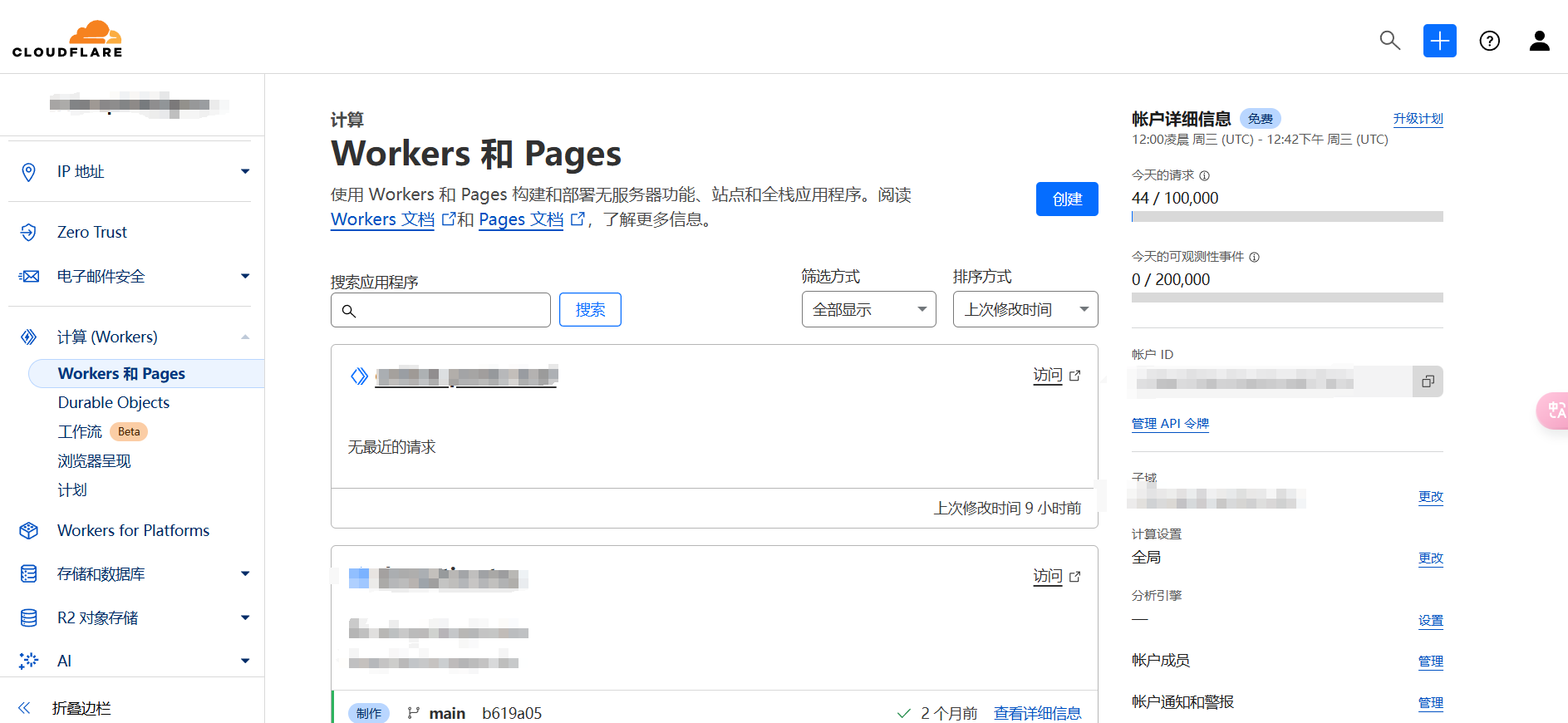Collapse the 计算 (Workers) section arrow
The image size is (1568, 723).
coord(245,337)
